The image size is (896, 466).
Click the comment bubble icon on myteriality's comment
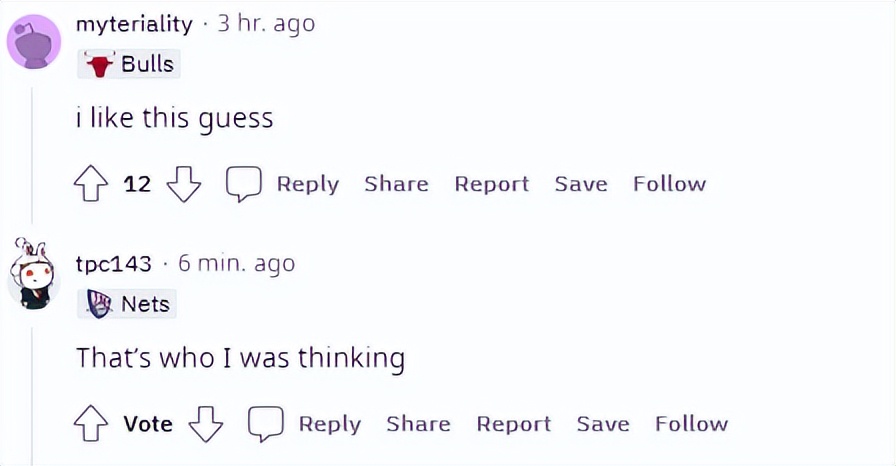[244, 184]
